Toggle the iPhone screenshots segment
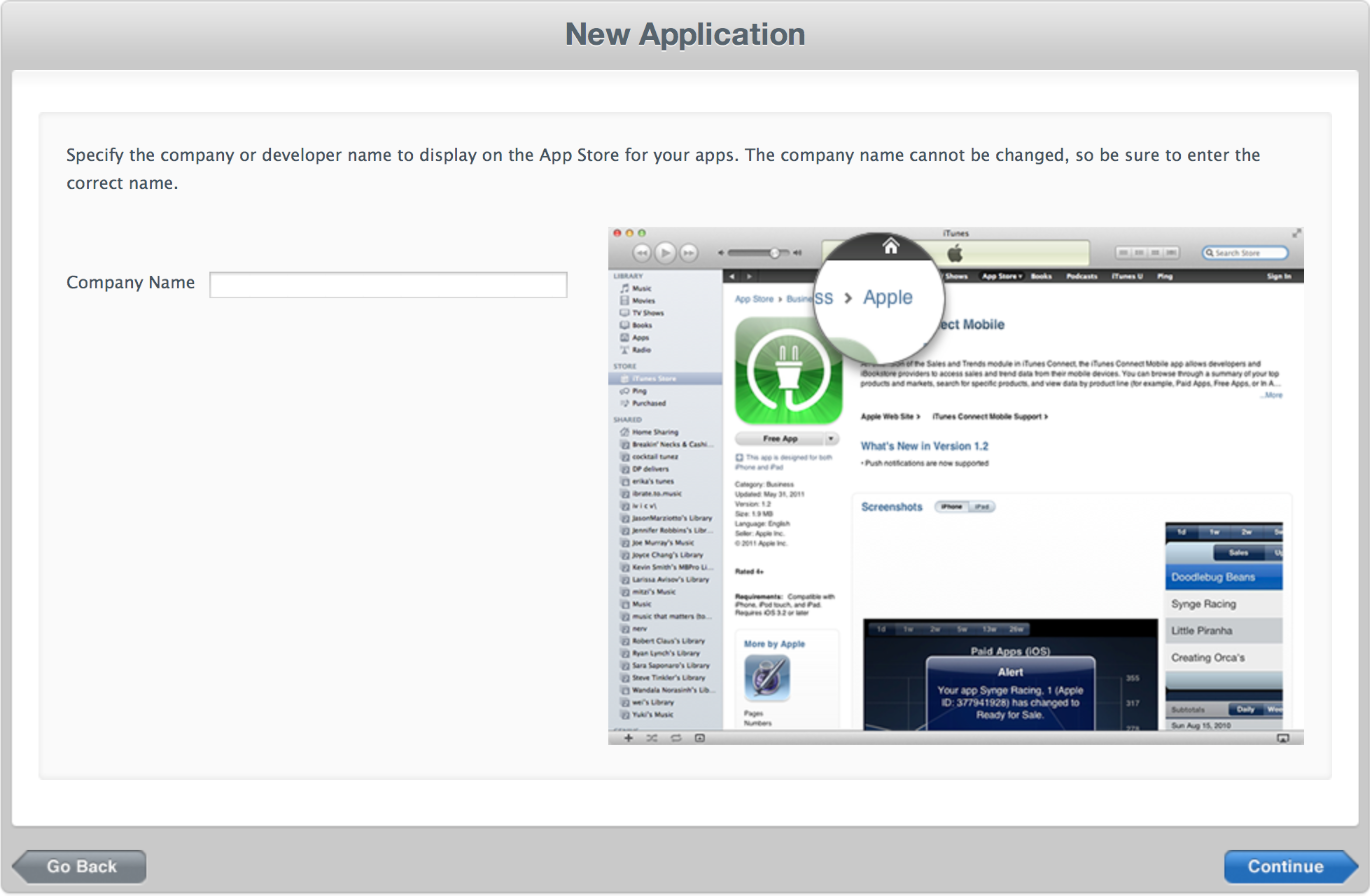The height and width of the screenshot is (896, 1370). (x=950, y=507)
